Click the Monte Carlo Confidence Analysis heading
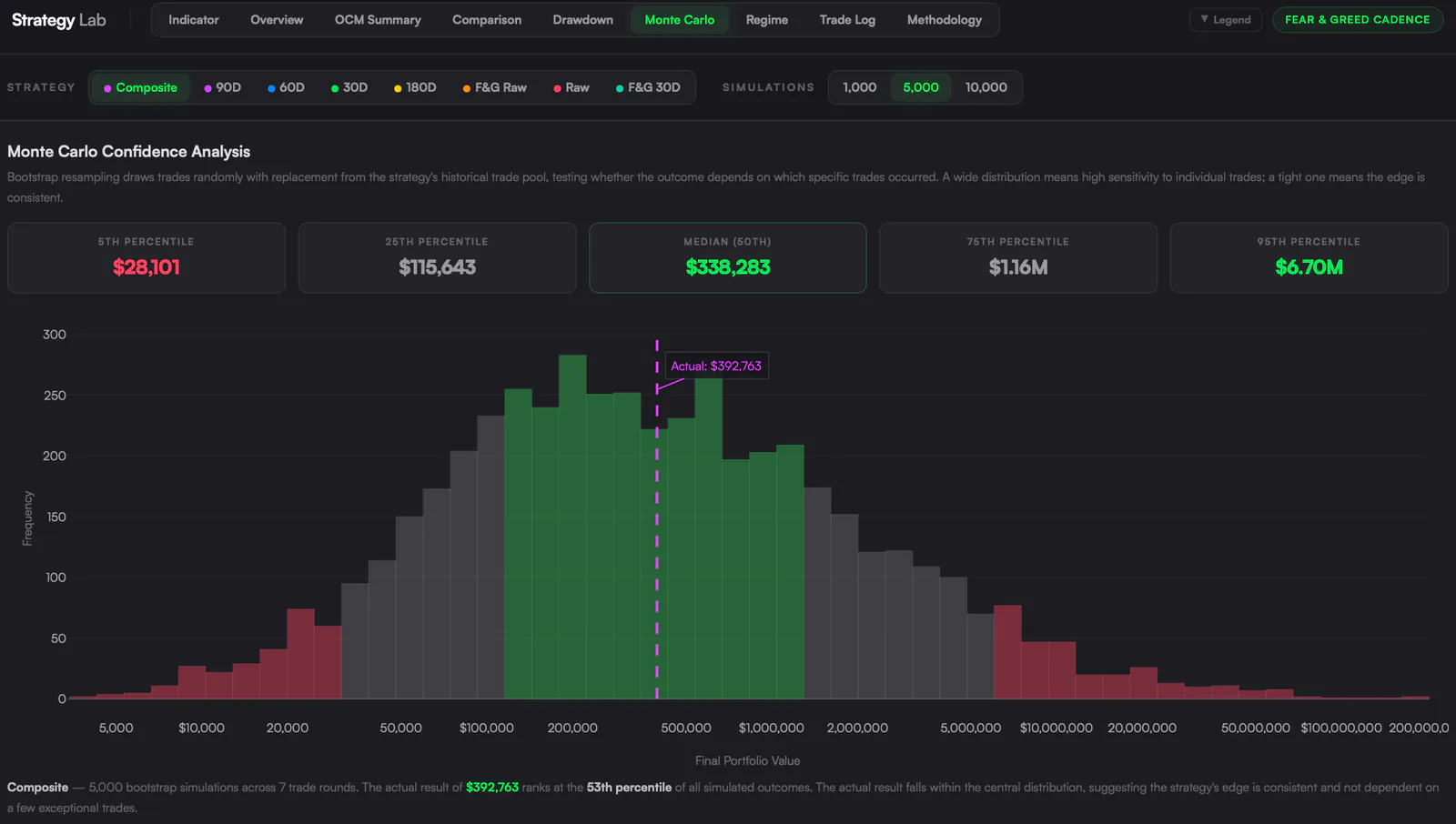This screenshot has width=1456, height=824. click(129, 152)
